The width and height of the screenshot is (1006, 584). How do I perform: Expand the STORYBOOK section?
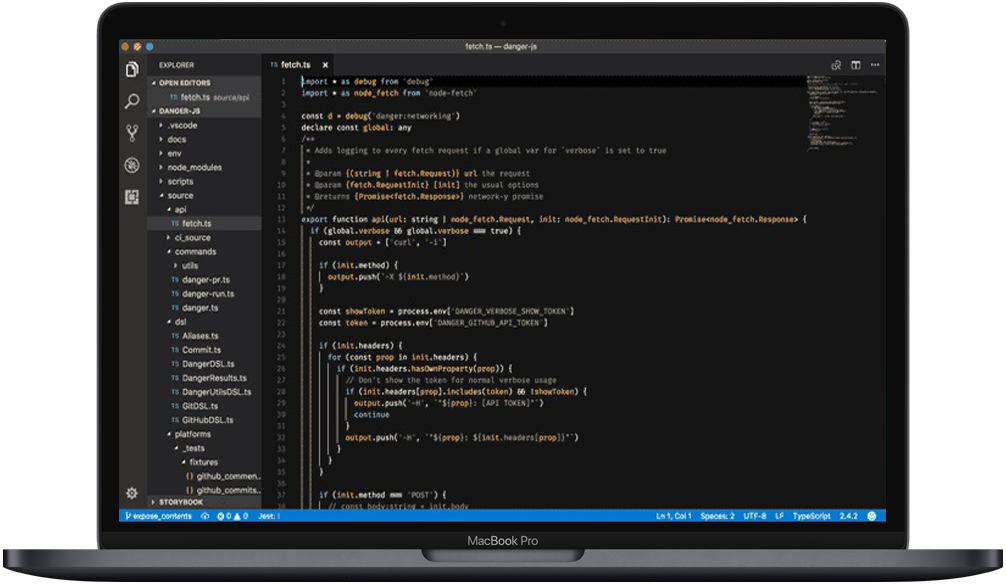(180, 502)
